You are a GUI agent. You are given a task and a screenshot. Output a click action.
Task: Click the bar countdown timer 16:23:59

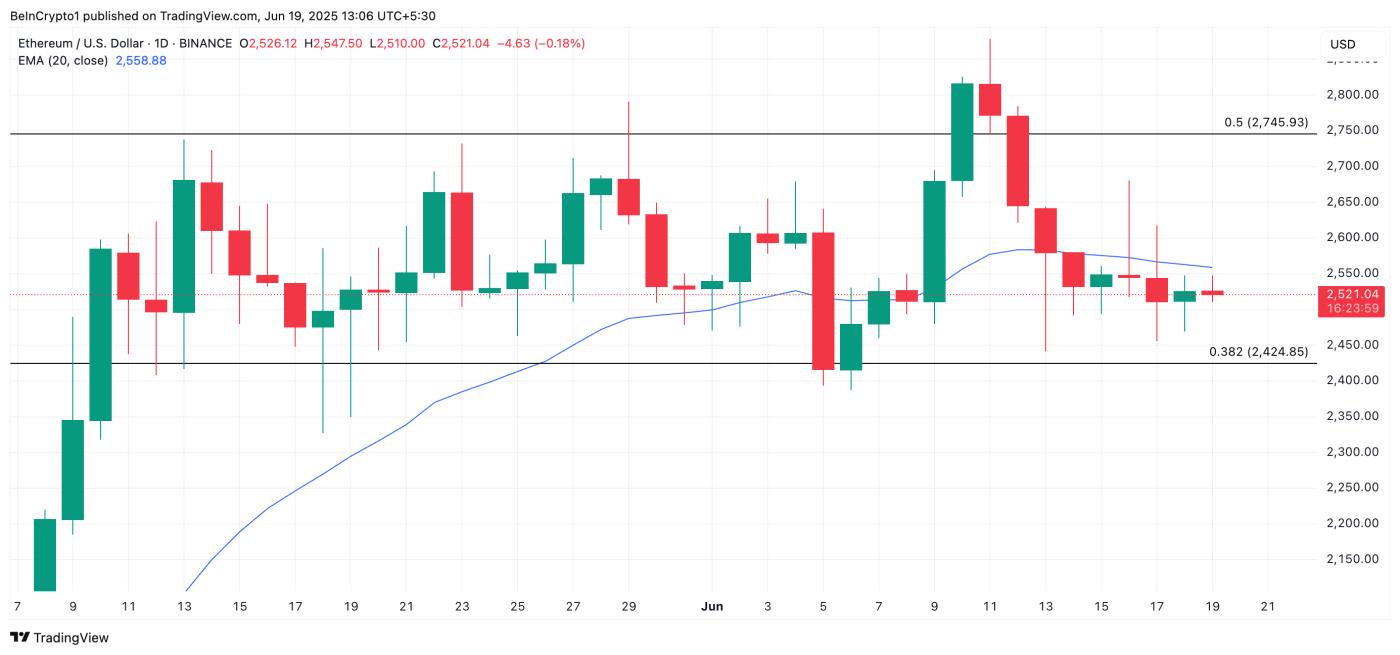click(x=1351, y=308)
